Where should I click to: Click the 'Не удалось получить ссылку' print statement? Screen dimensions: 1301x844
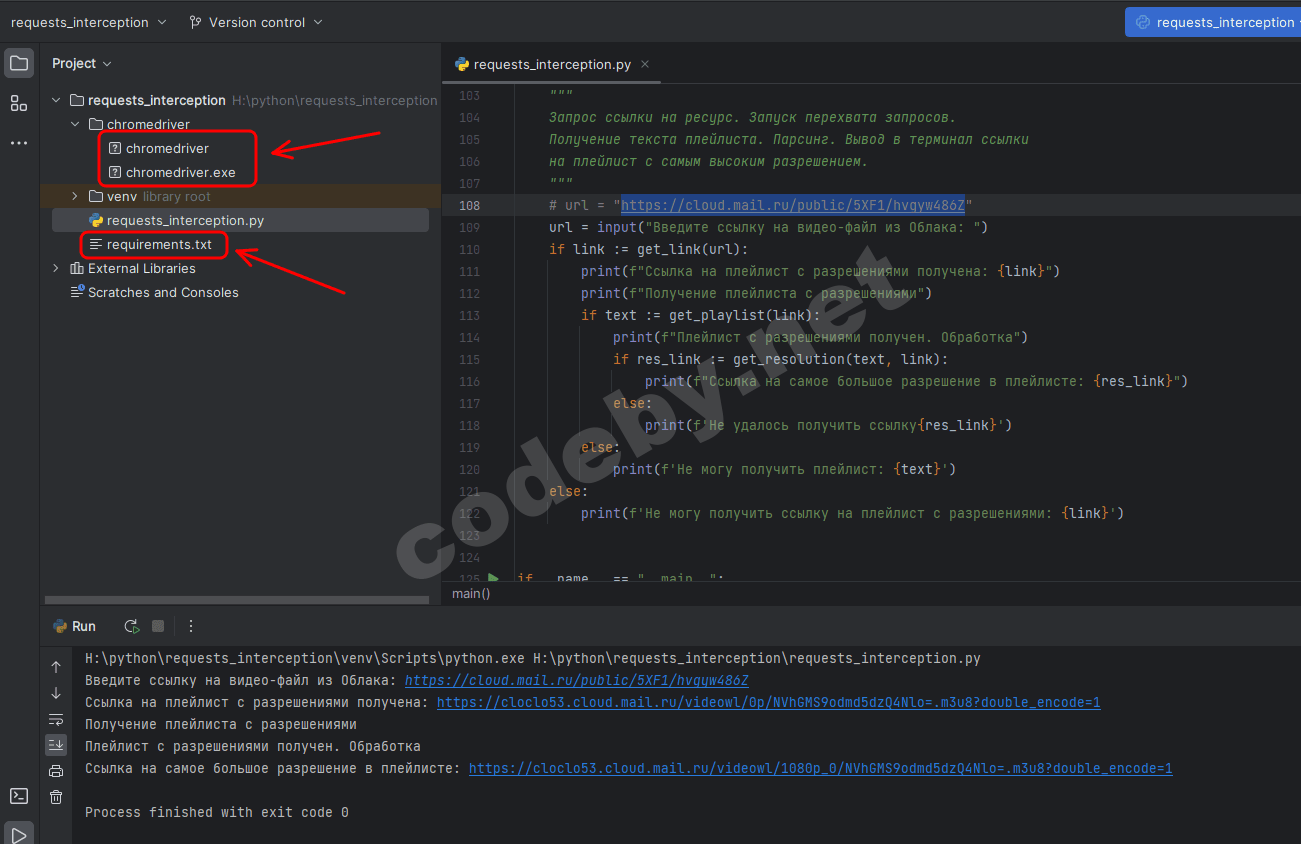coord(829,425)
